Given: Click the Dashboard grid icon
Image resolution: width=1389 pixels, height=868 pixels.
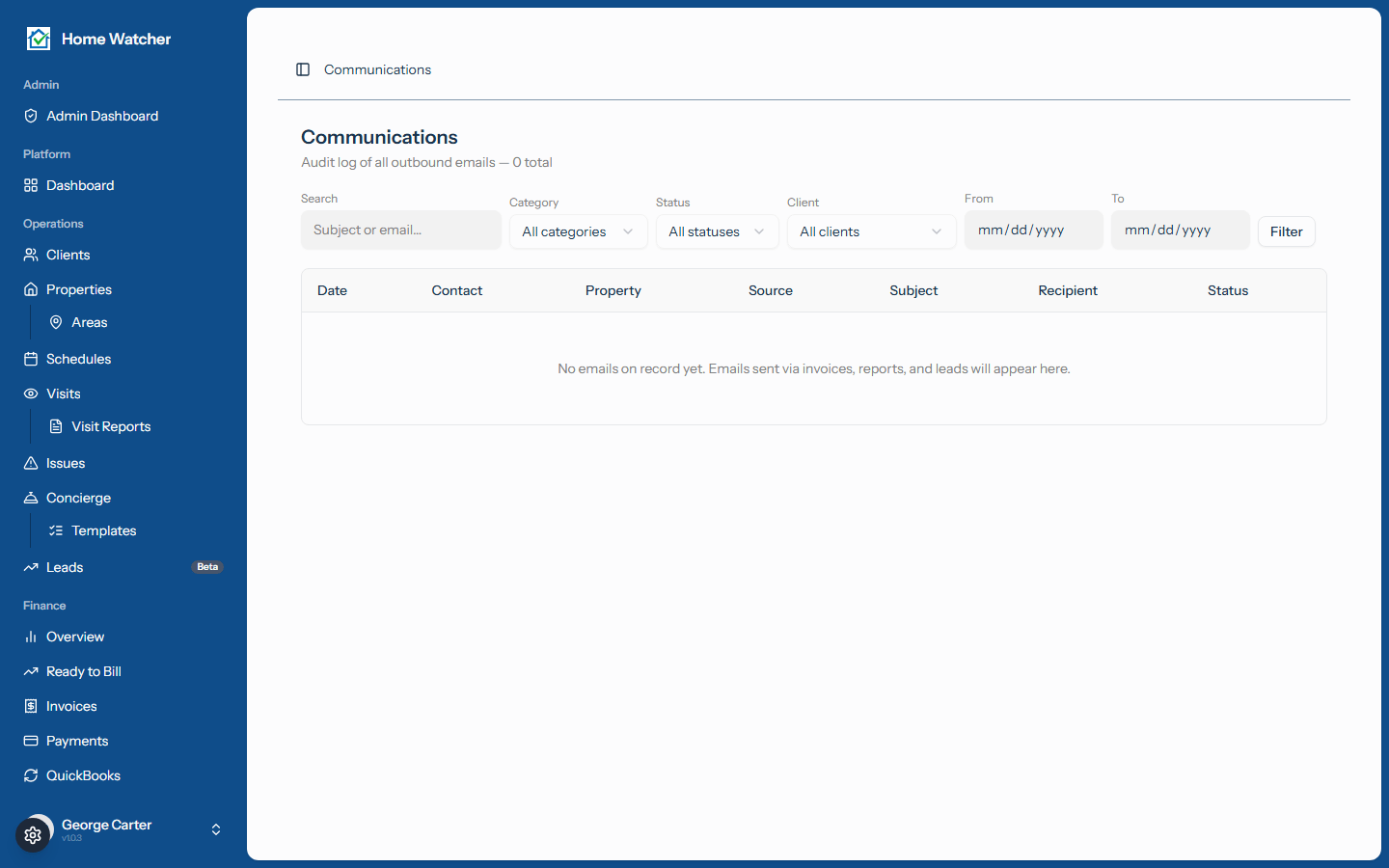Looking at the screenshot, I should (31, 185).
